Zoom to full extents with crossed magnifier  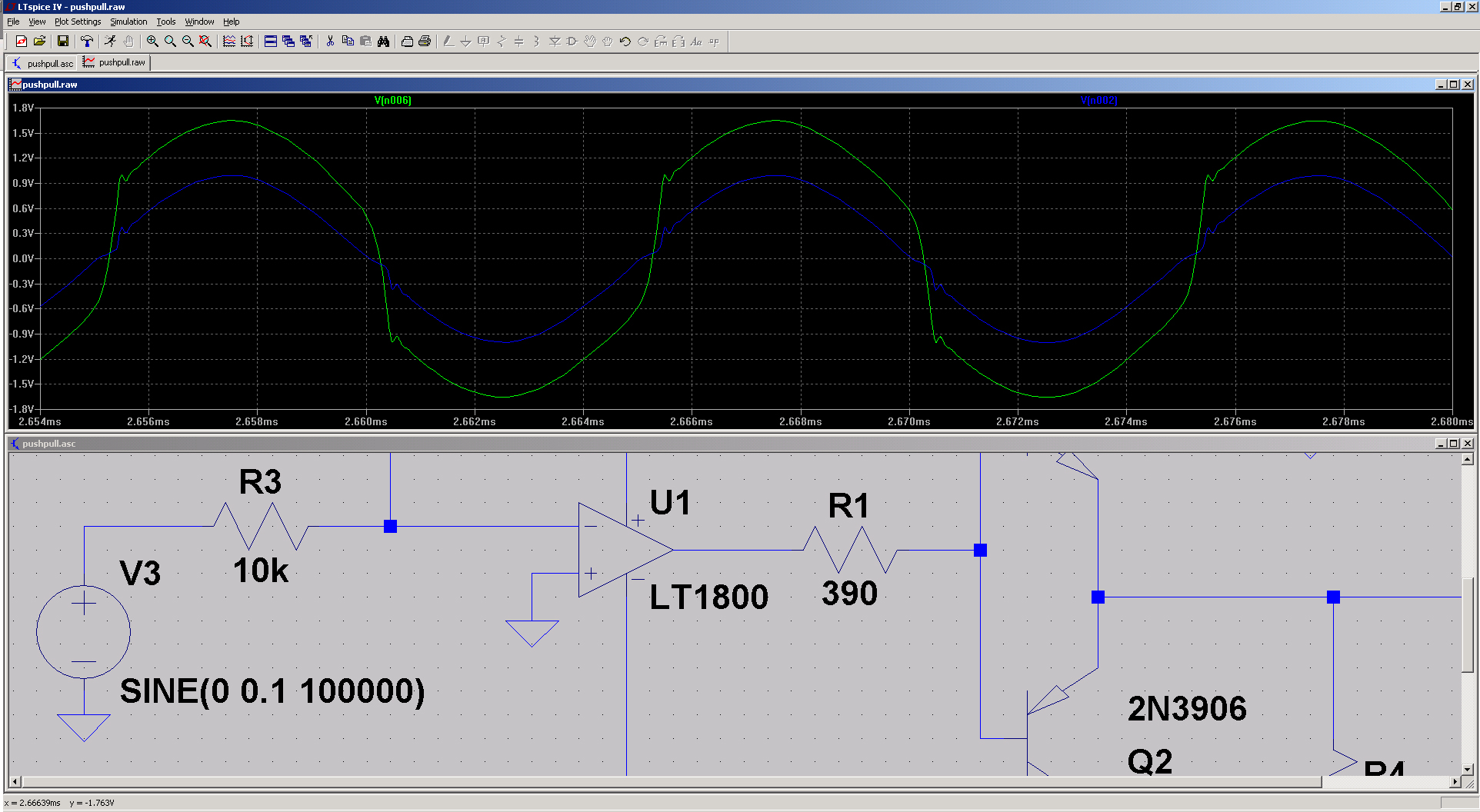tap(205, 42)
